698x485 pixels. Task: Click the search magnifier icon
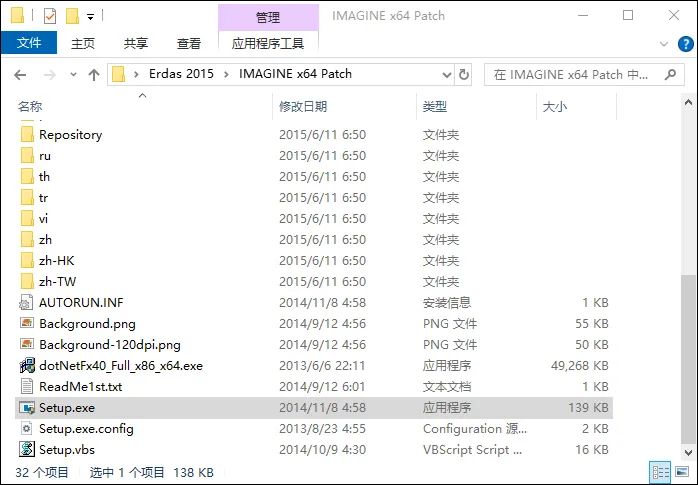coord(670,74)
